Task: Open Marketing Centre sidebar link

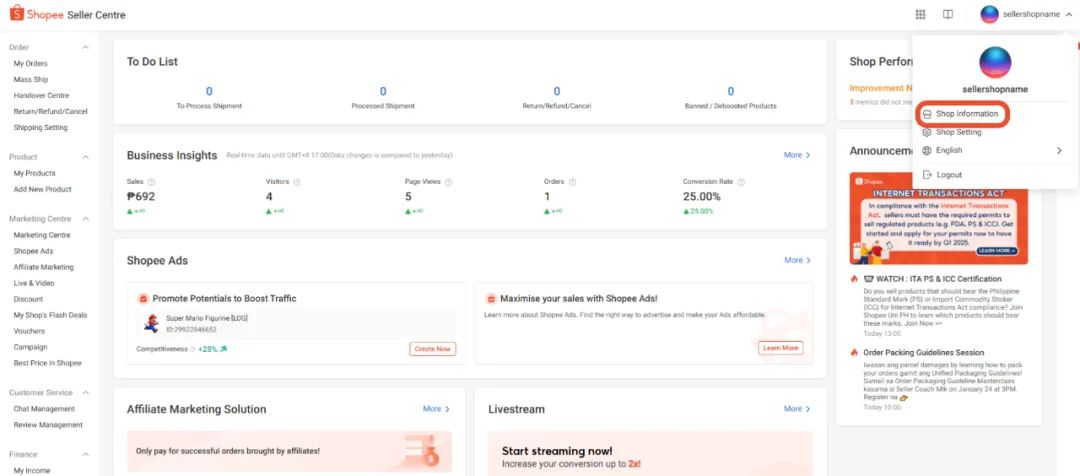Action: click(42, 235)
